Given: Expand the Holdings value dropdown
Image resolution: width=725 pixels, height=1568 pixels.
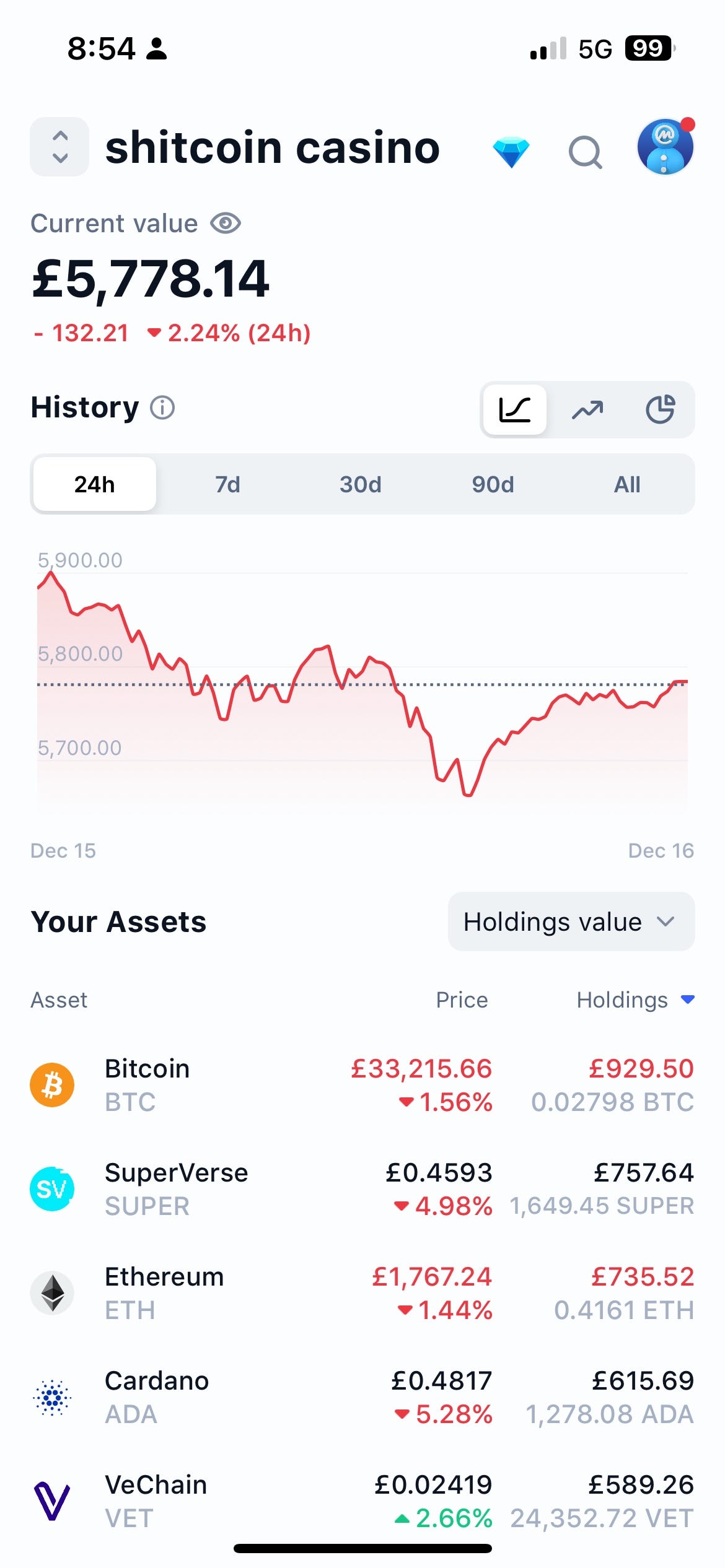Looking at the screenshot, I should [571, 921].
